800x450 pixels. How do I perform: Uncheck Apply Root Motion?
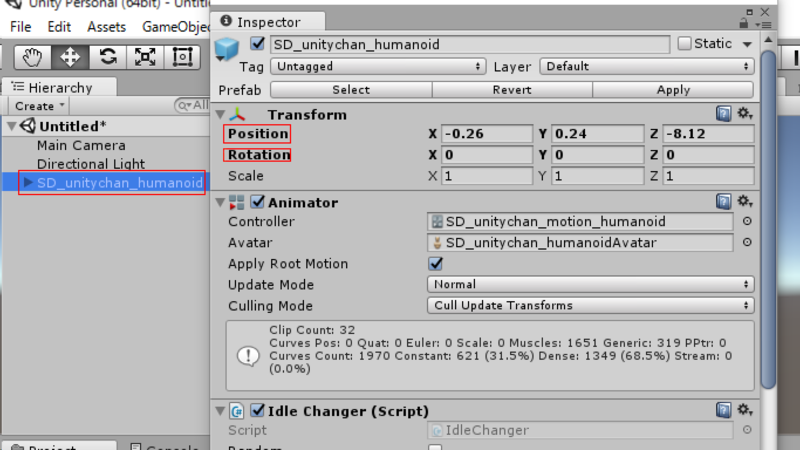pos(435,264)
